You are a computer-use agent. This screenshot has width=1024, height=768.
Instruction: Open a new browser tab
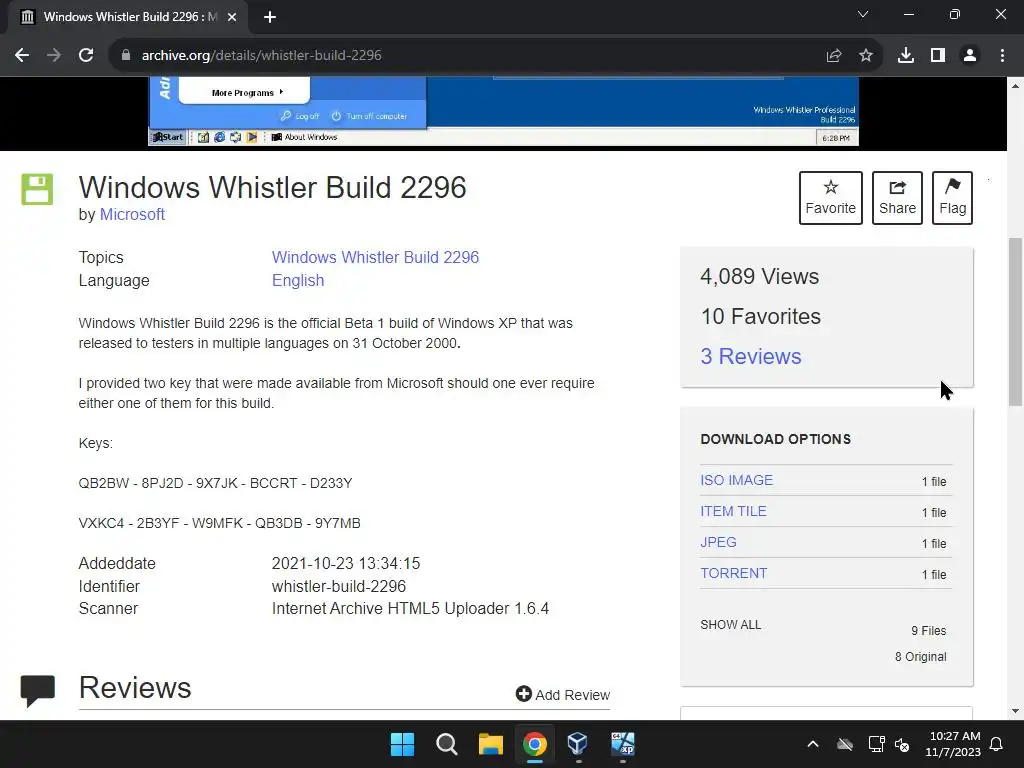tap(270, 17)
